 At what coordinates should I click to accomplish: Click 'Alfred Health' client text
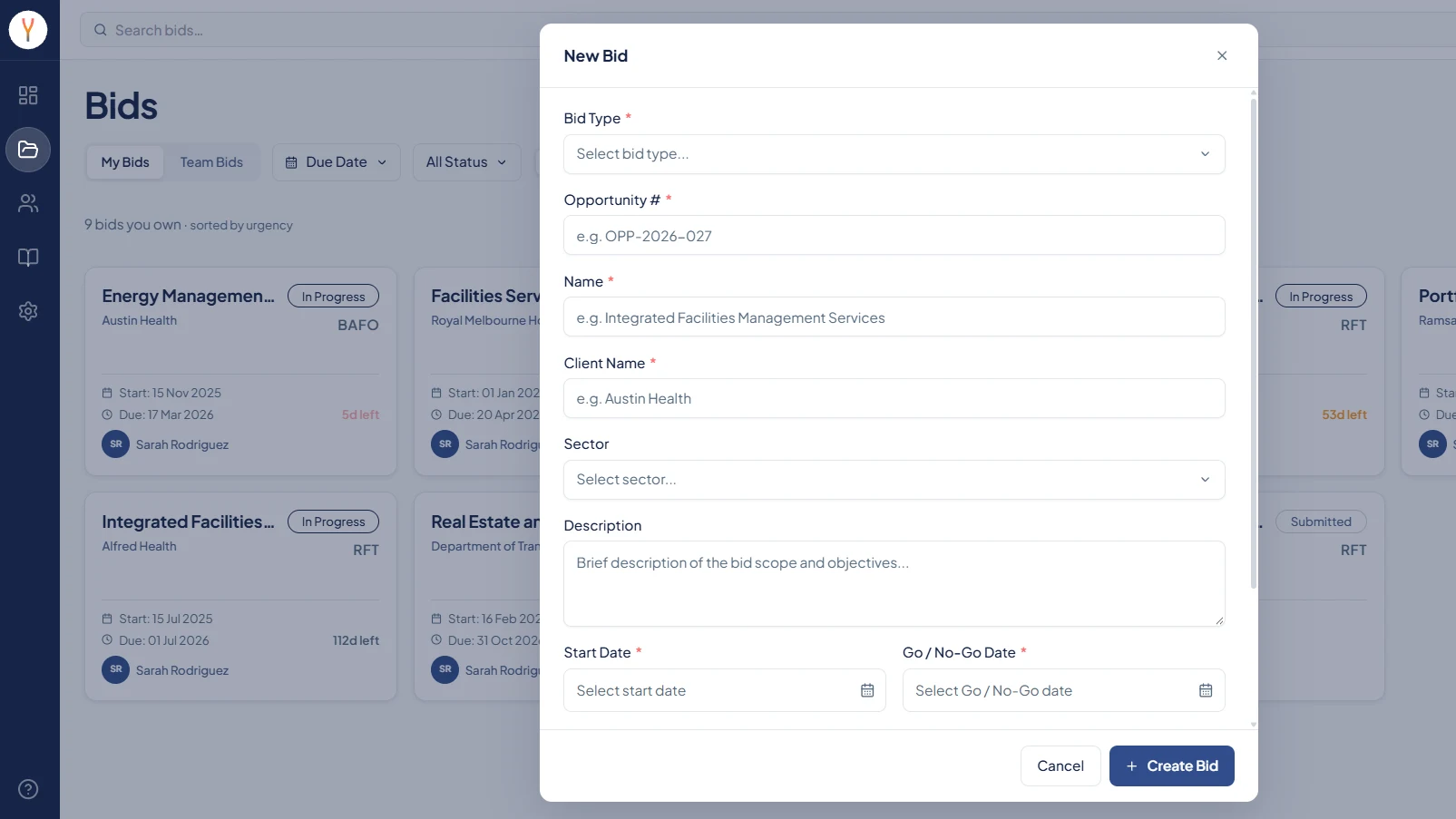click(140, 546)
